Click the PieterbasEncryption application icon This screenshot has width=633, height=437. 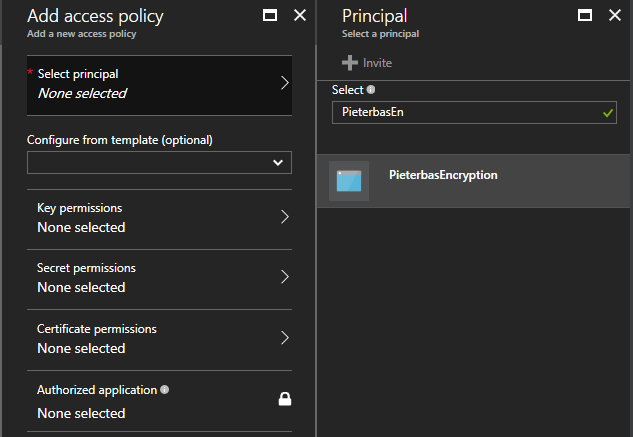(349, 181)
